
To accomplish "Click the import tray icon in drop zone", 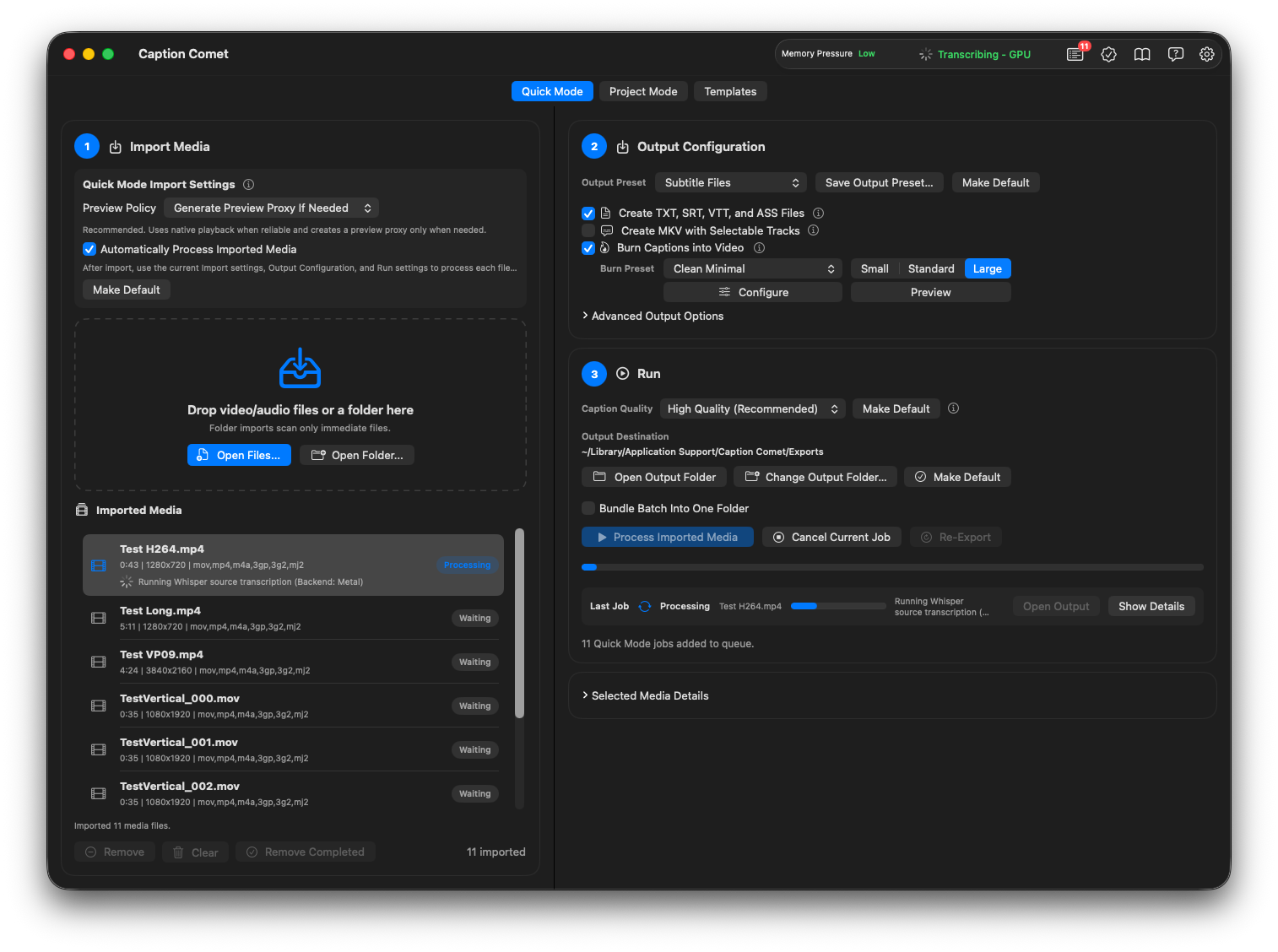I will tap(300, 368).
